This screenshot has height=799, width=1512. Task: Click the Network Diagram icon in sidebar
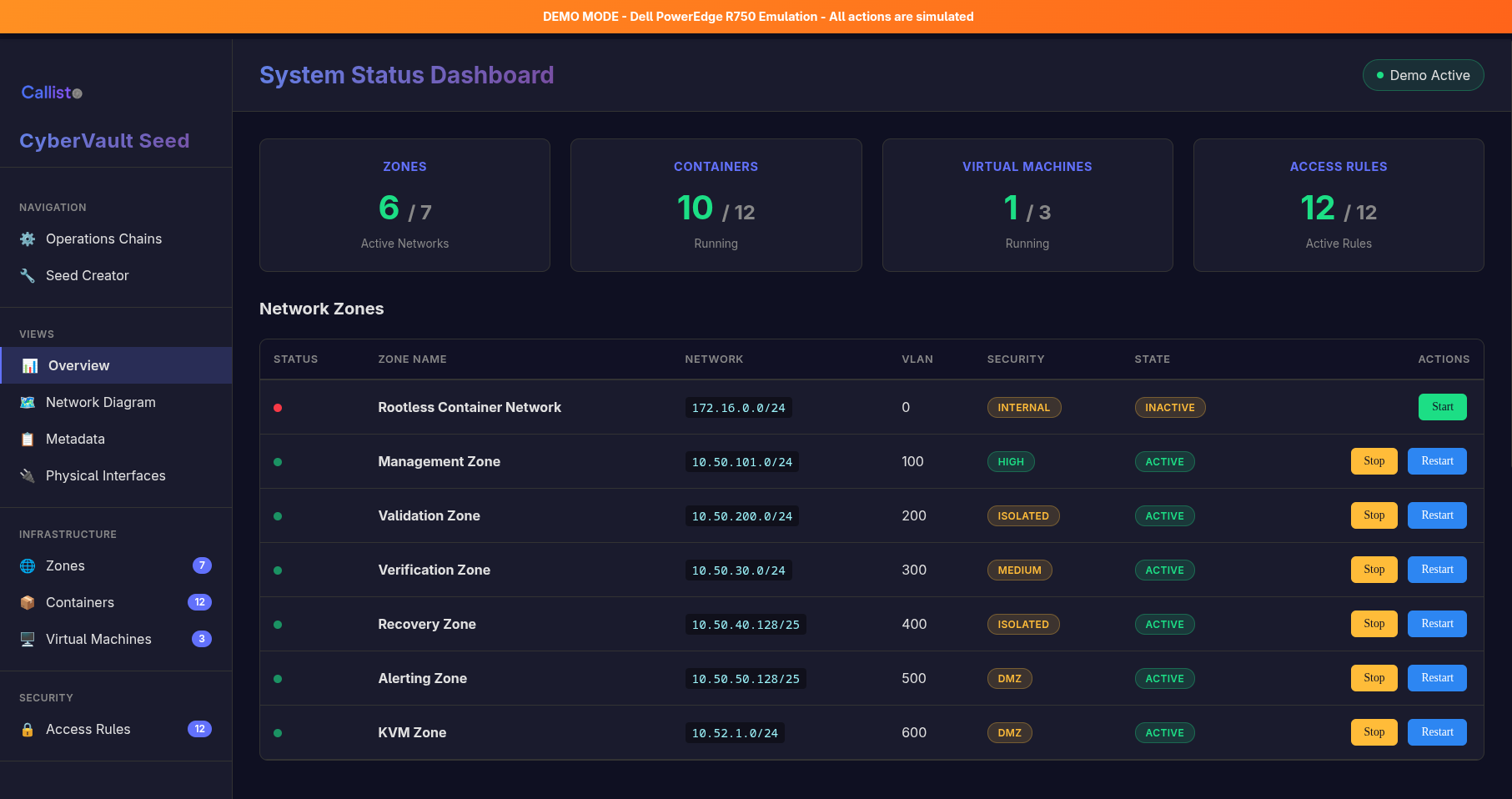coord(27,402)
